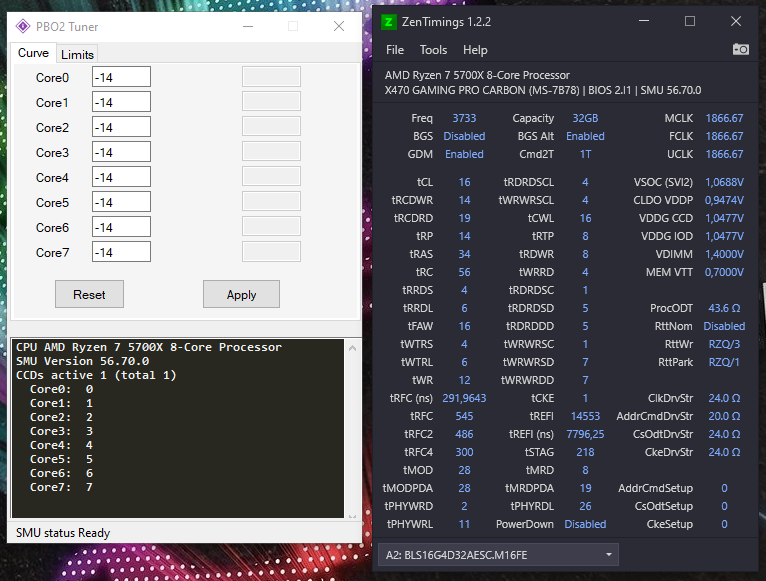Click the Reset button in PBO2 Tuner
The image size is (766, 581).
[x=89, y=294]
